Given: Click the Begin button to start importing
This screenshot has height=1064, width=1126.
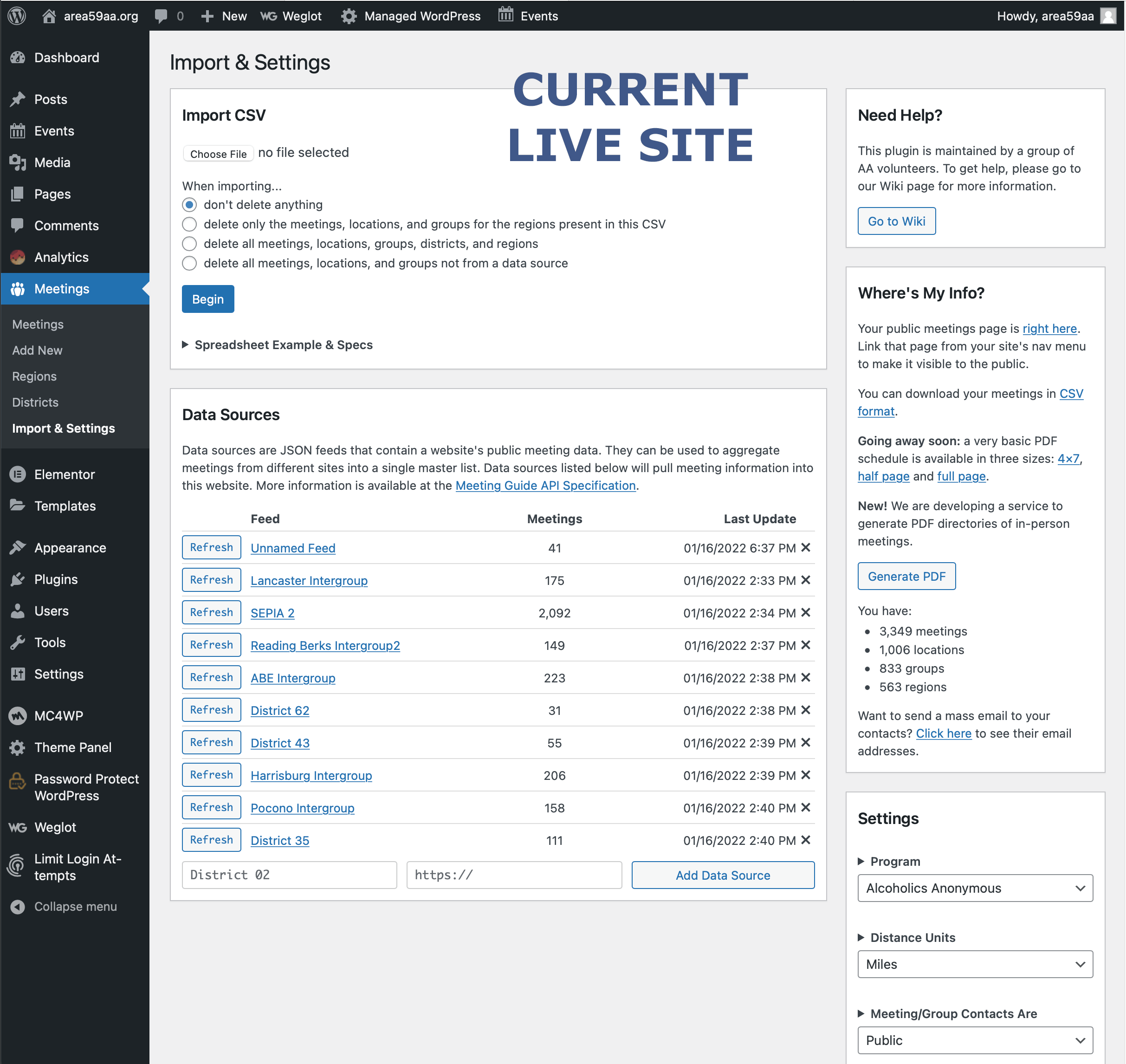Looking at the screenshot, I should [207, 299].
